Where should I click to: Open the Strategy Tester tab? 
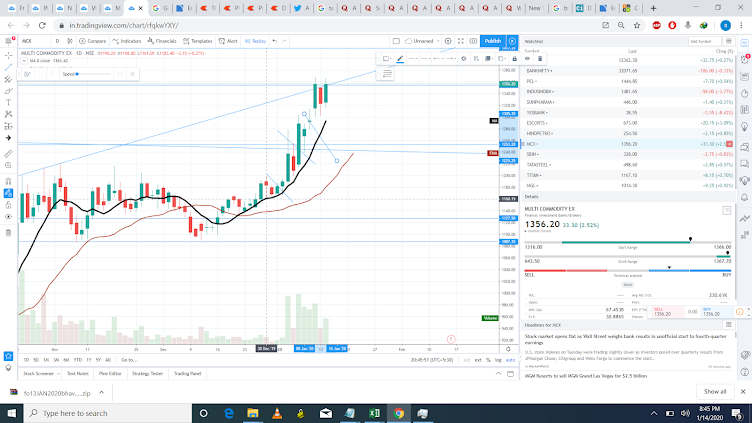148,374
